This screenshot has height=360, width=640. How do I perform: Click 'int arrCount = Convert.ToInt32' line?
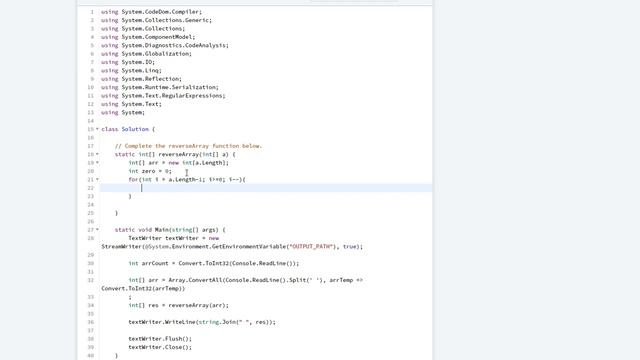[x=214, y=263]
